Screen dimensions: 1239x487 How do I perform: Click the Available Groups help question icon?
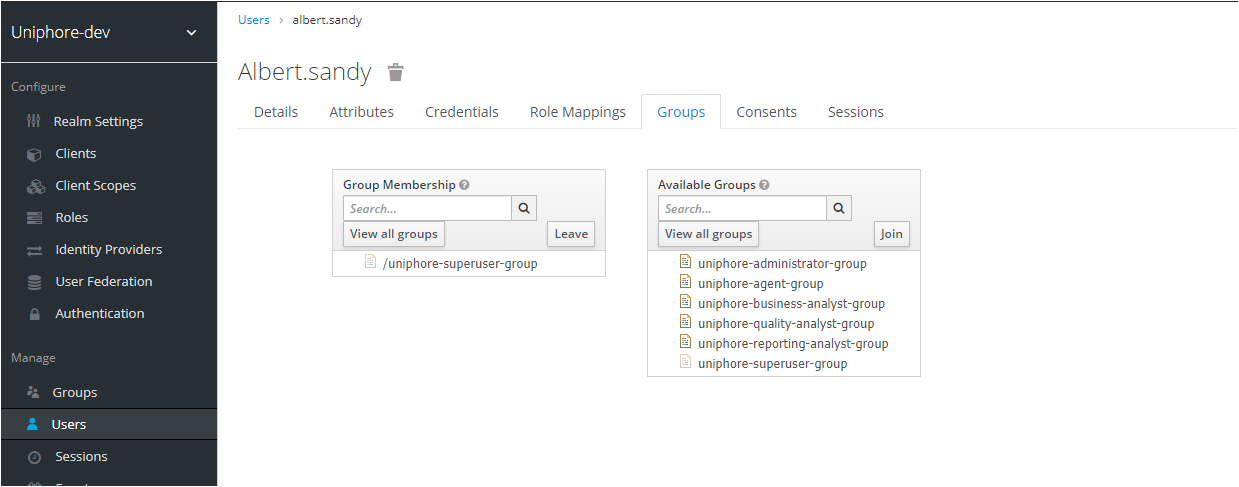click(764, 185)
